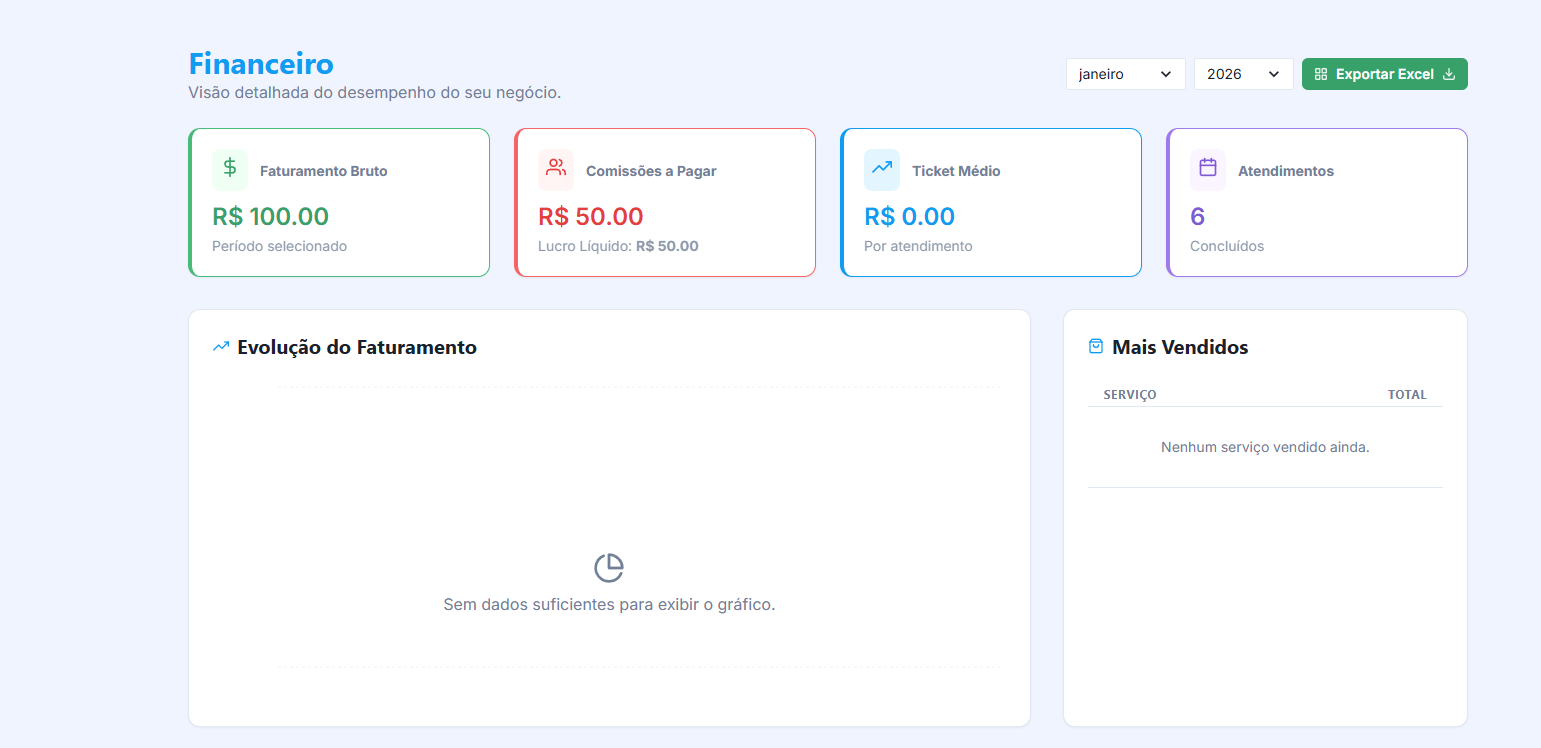Select the commissions people icon on Comissões a Pagar
The height and width of the screenshot is (748, 1541).
coord(555,170)
